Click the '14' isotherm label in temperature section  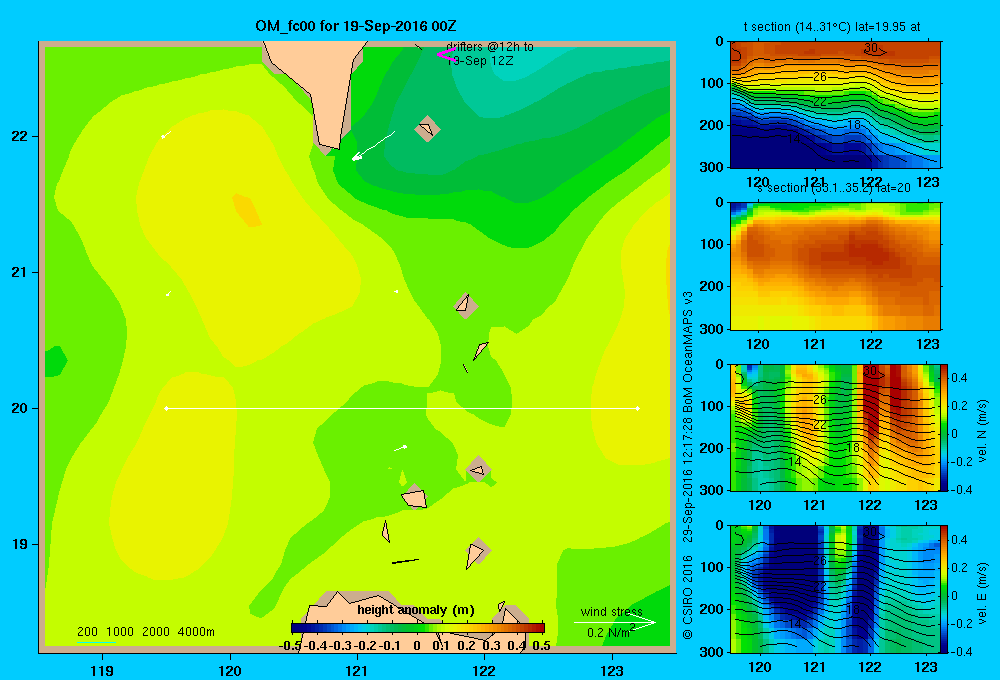(x=794, y=138)
